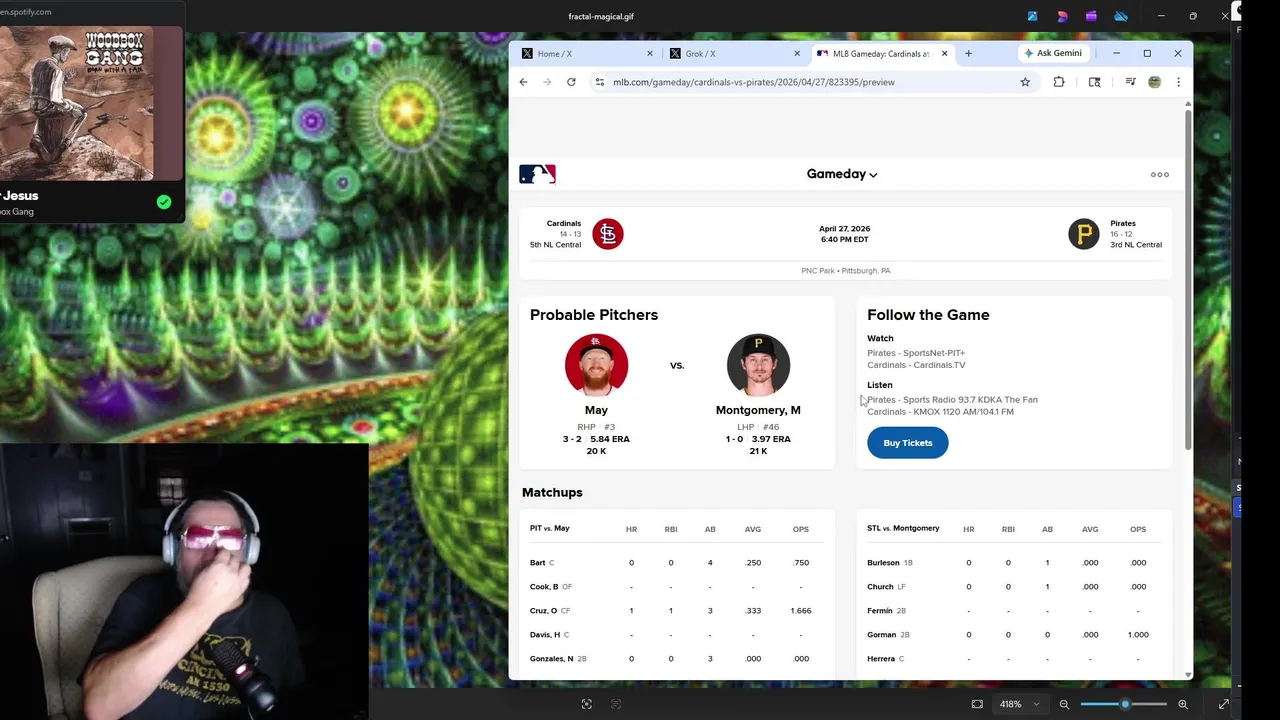
Task: Click the Pirates team logo
Action: pyautogui.click(x=1083, y=234)
